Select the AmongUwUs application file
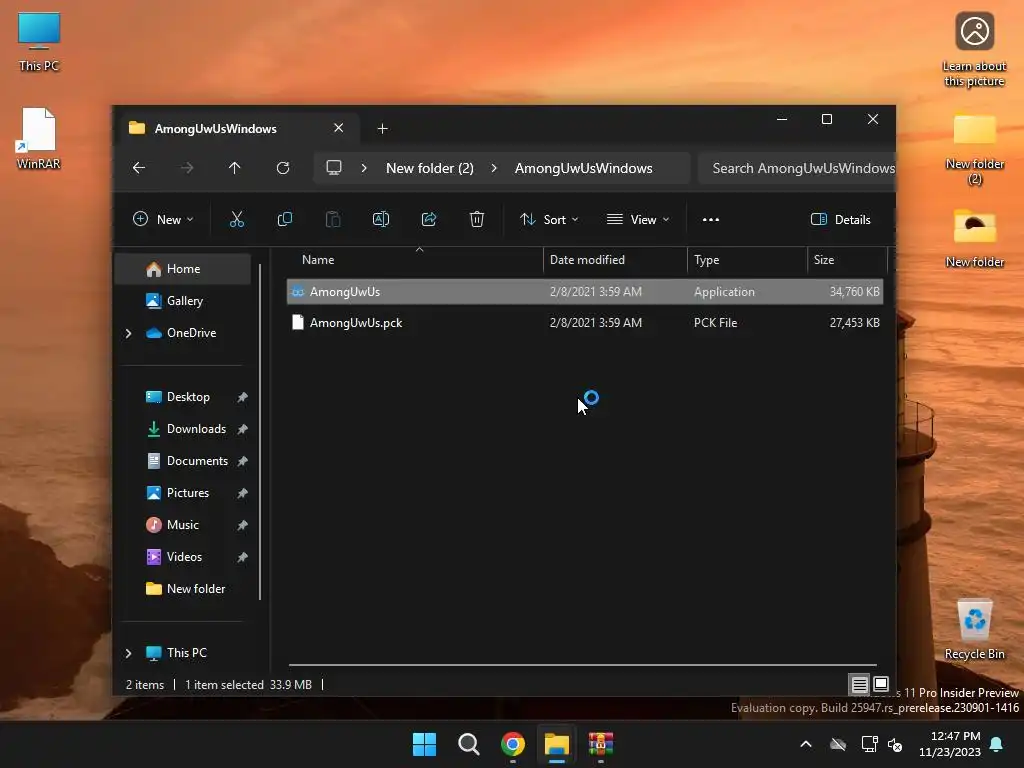Image resolution: width=1024 pixels, height=768 pixels. 584,291
